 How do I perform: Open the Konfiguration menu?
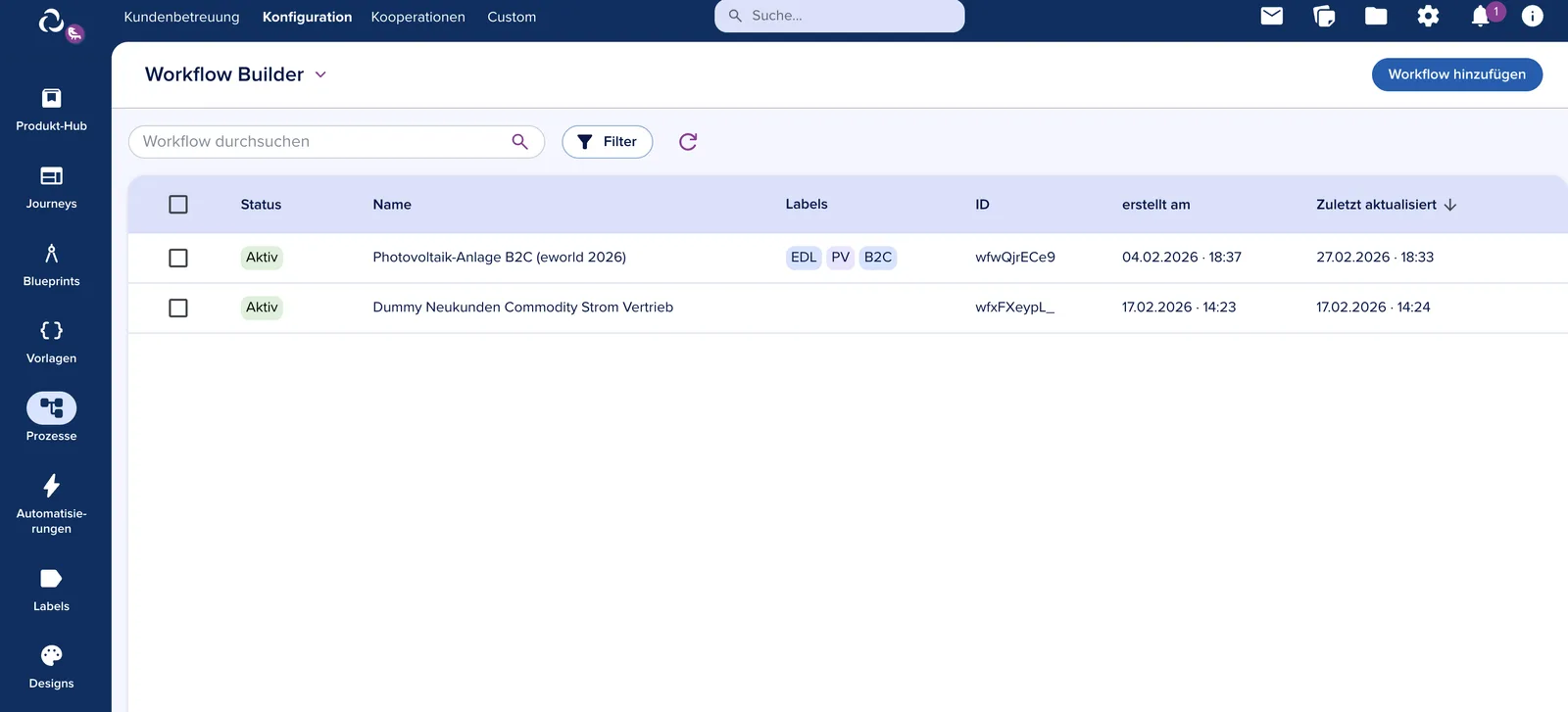[307, 17]
